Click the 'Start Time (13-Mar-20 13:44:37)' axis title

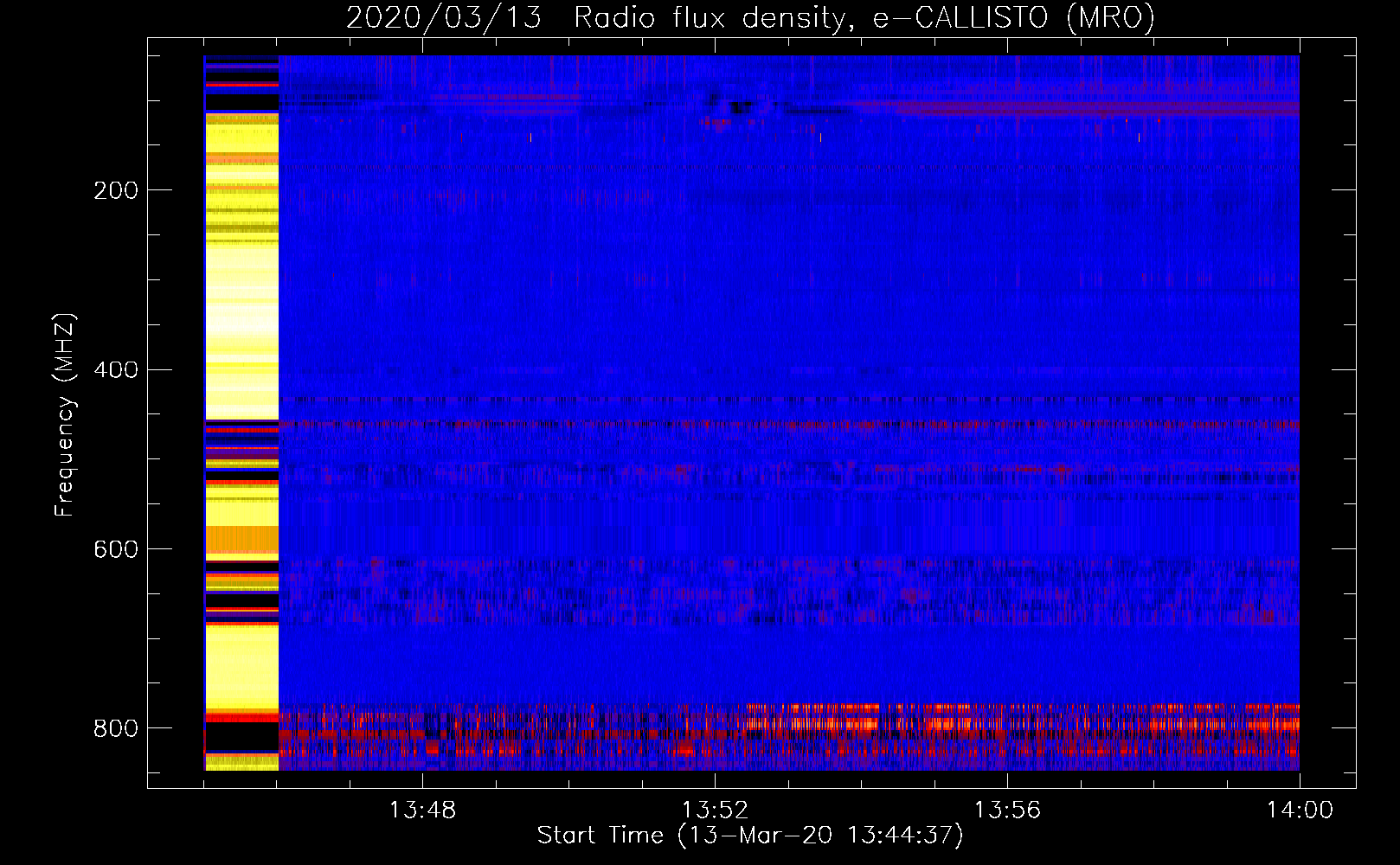click(750, 836)
